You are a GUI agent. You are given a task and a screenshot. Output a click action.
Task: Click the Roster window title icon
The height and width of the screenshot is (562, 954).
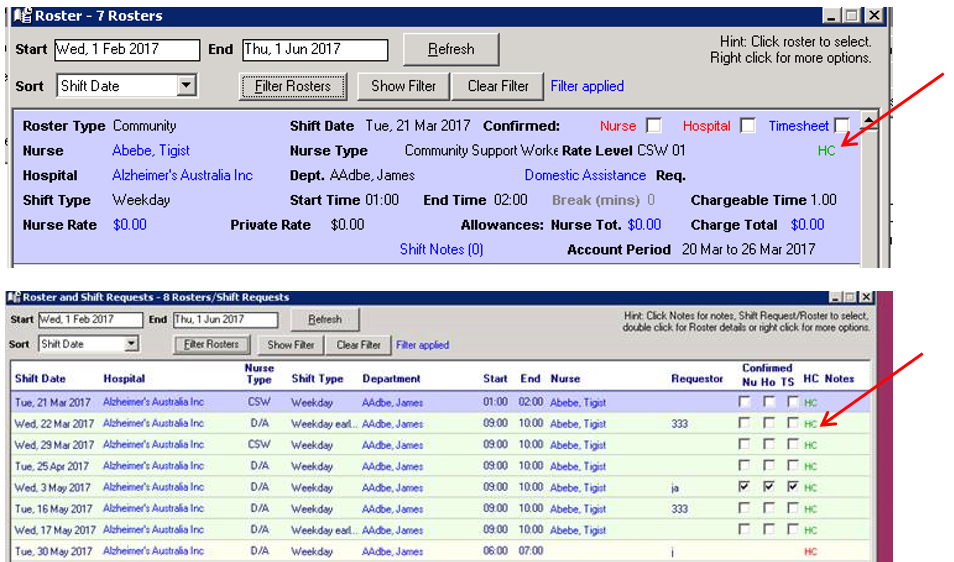(x=23, y=15)
